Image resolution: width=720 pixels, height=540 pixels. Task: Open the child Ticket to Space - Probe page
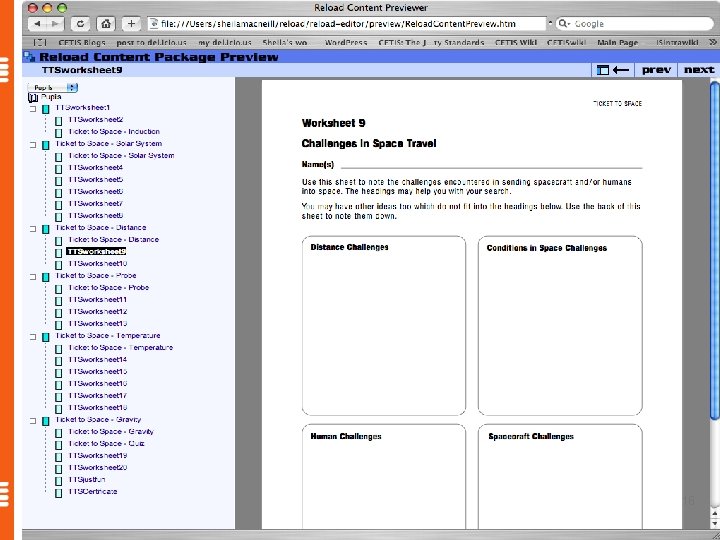(x=108, y=287)
